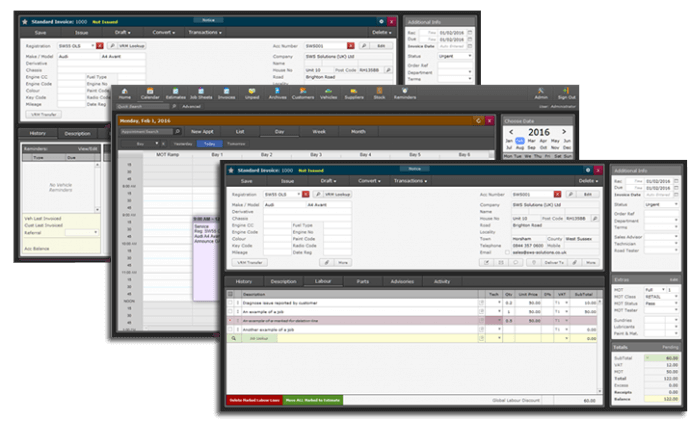The height and width of the screenshot is (421, 690).
Task: Open Vehicles from the main toolbar
Action: (x=328, y=94)
